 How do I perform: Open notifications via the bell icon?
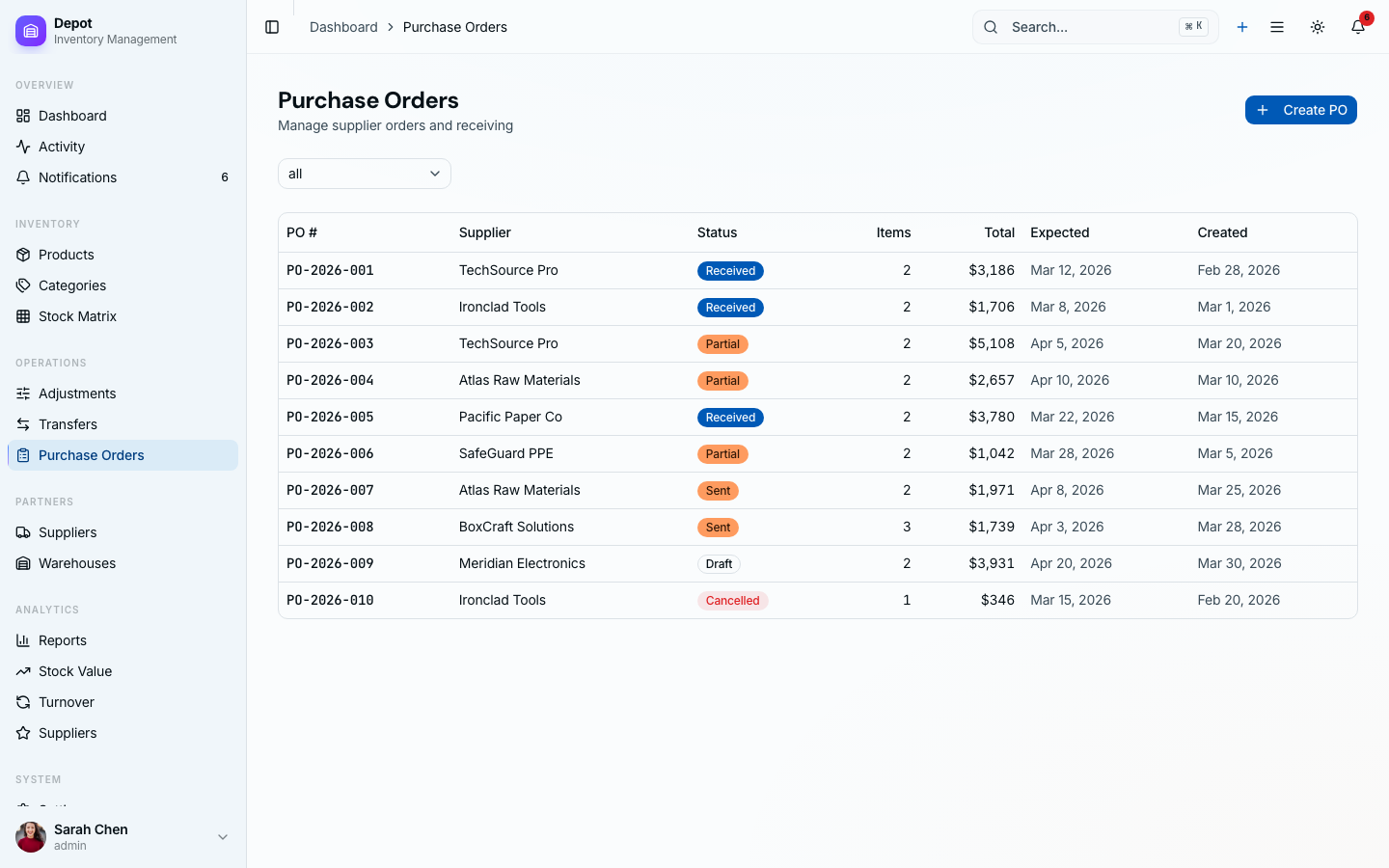1357,27
